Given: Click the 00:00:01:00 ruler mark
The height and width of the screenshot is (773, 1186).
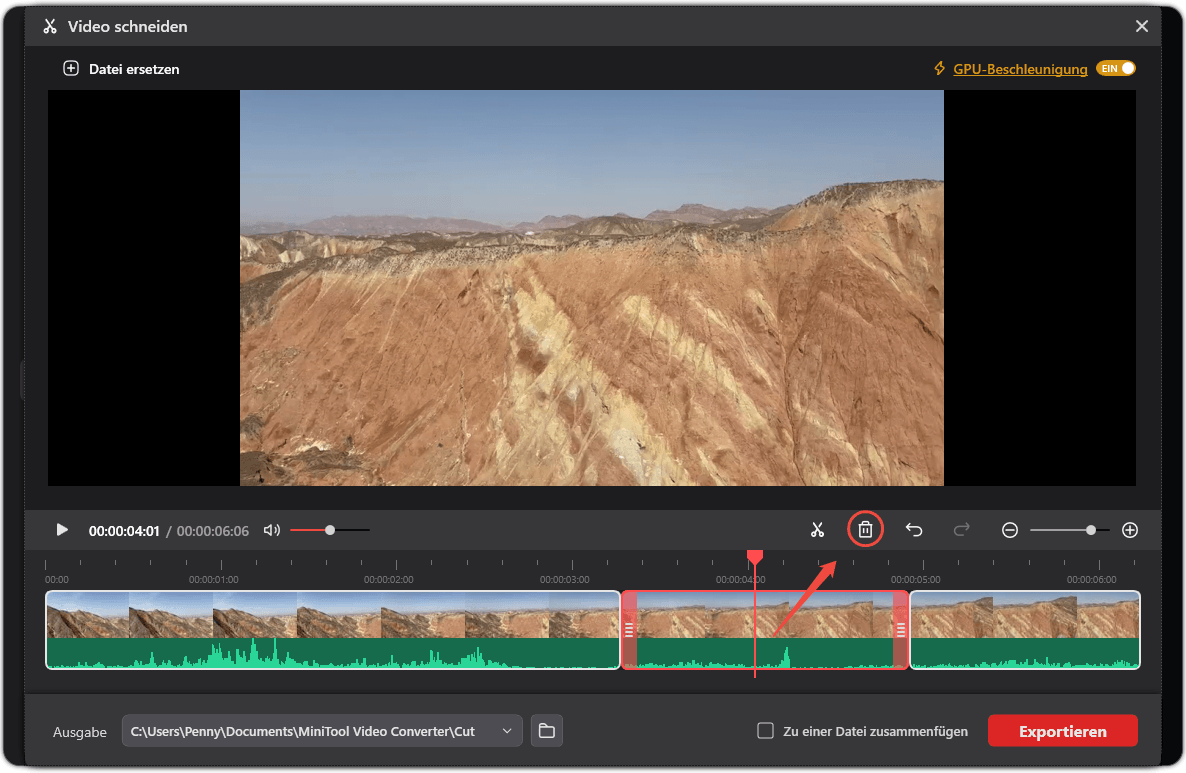Looking at the screenshot, I should (213, 579).
